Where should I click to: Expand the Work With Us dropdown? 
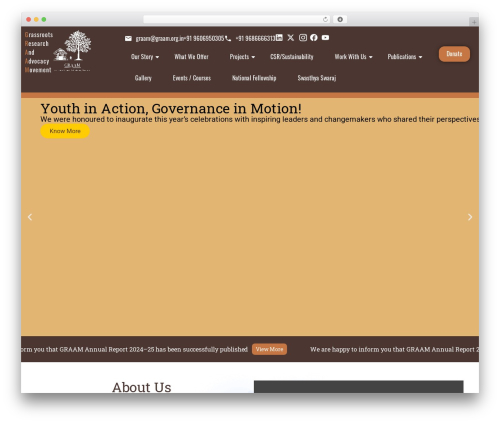[x=354, y=57]
